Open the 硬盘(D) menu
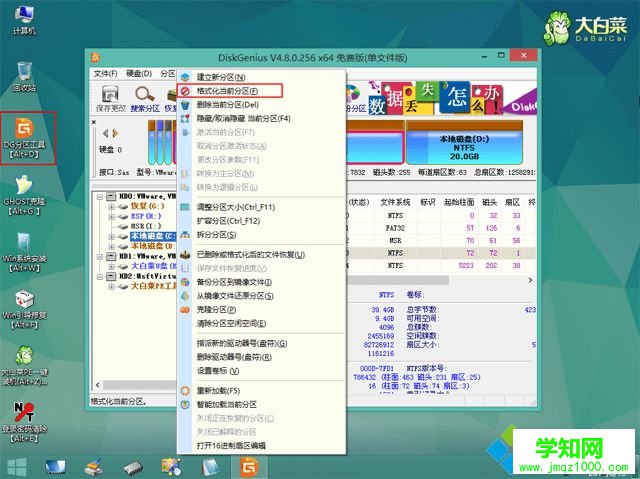The image size is (640, 479). coord(139,74)
